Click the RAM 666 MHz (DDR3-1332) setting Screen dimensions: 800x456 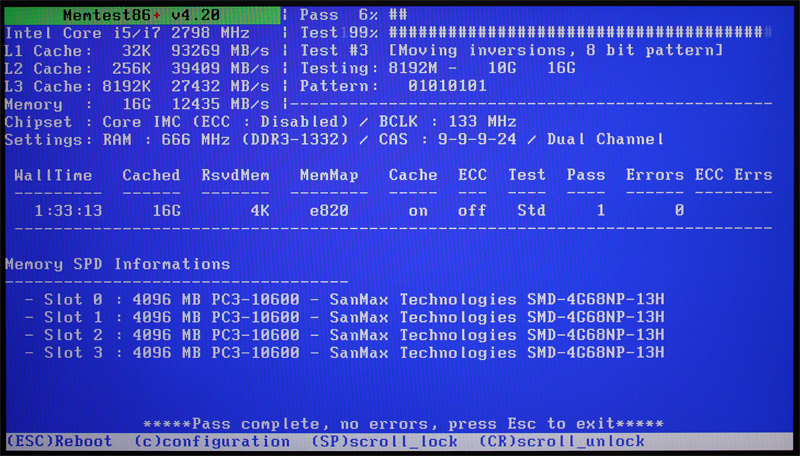(x=226, y=139)
